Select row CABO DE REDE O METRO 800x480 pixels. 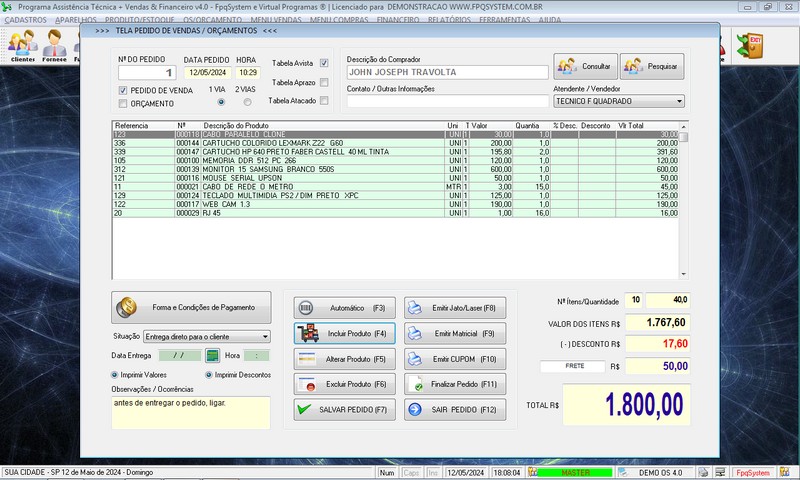coord(395,187)
